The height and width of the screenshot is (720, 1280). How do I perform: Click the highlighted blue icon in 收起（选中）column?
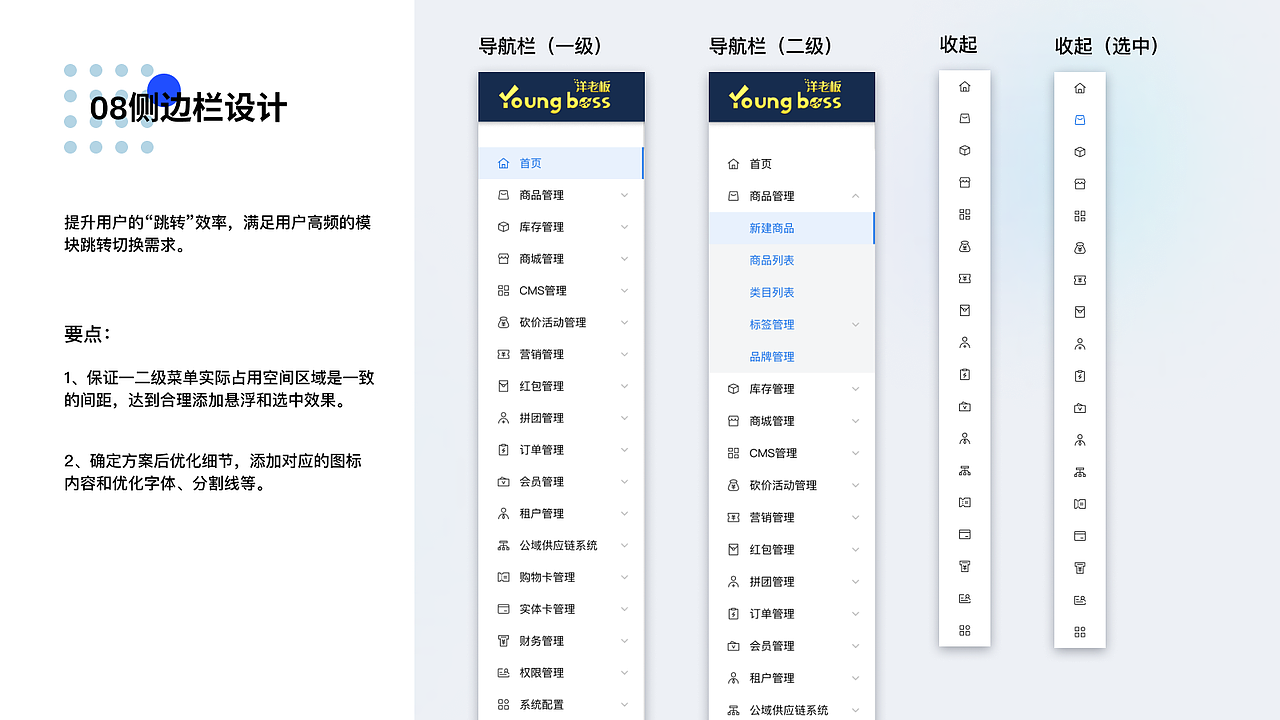[x=1079, y=118]
